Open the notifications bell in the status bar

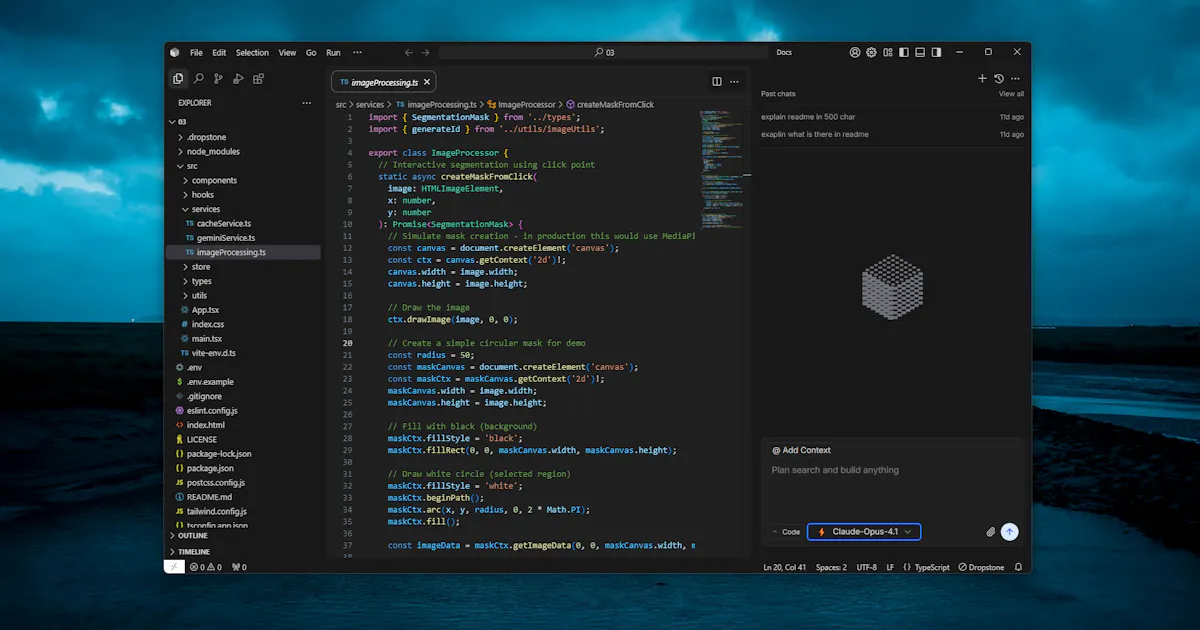coord(1018,567)
